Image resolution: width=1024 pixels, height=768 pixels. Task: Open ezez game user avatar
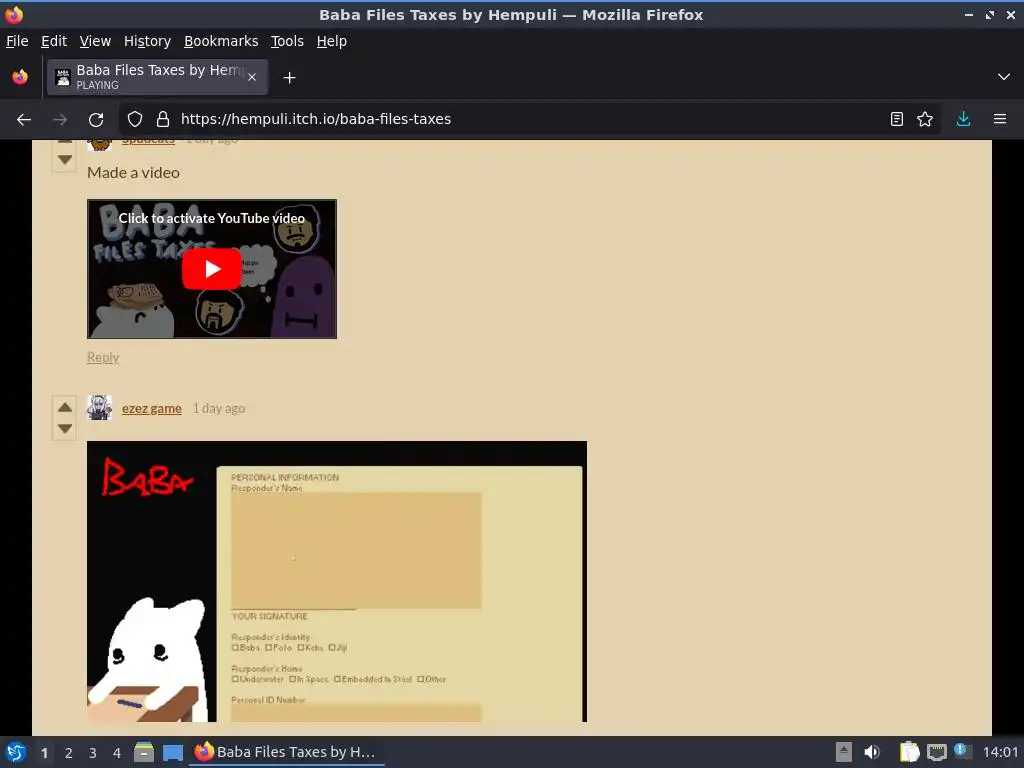click(x=99, y=408)
